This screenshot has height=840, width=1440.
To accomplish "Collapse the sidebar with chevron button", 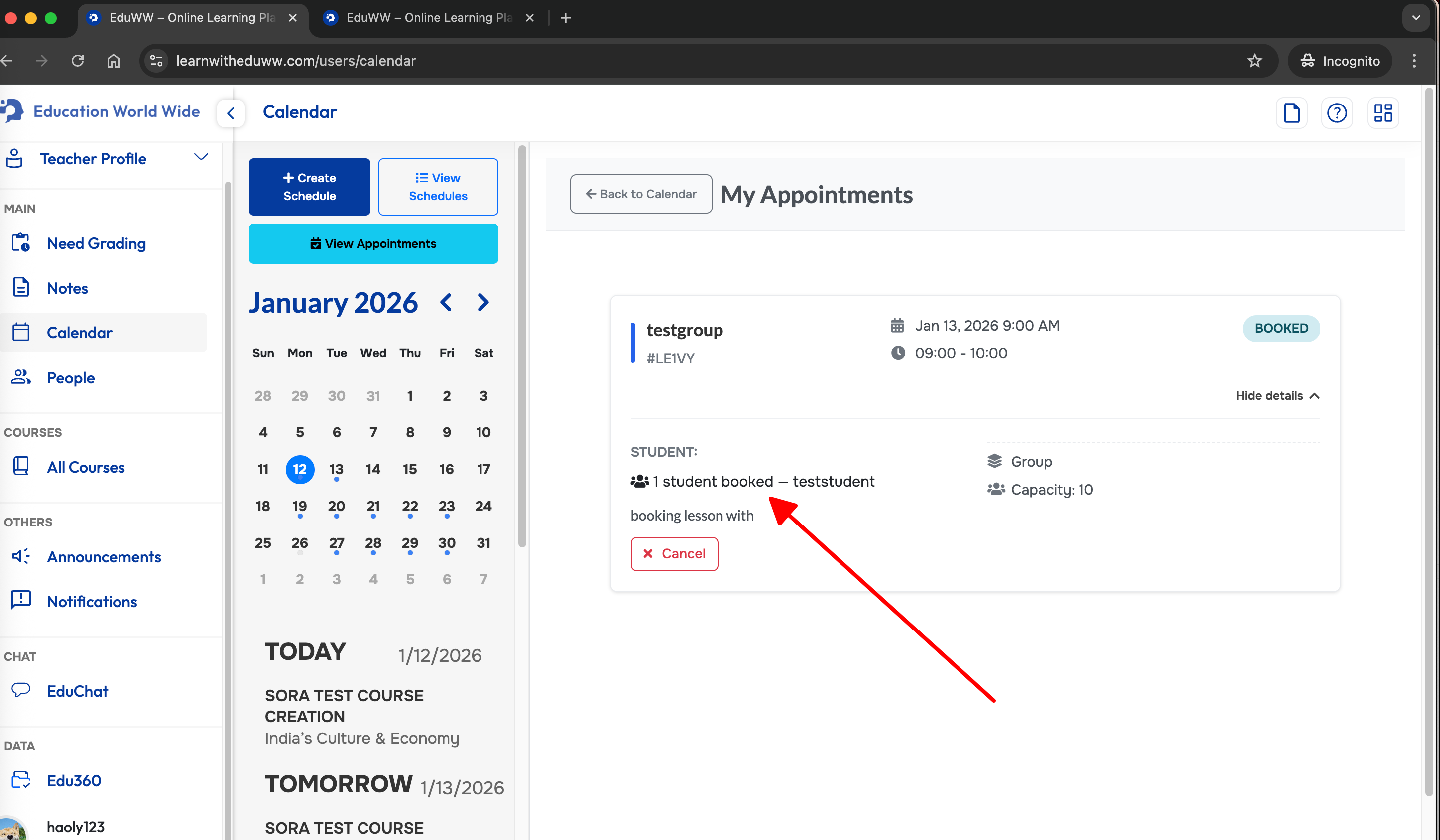I will coord(231,113).
